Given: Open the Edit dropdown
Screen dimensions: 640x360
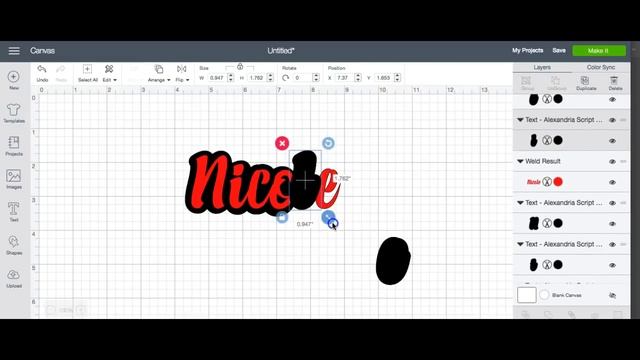Looking at the screenshot, I should click(x=109, y=73).
